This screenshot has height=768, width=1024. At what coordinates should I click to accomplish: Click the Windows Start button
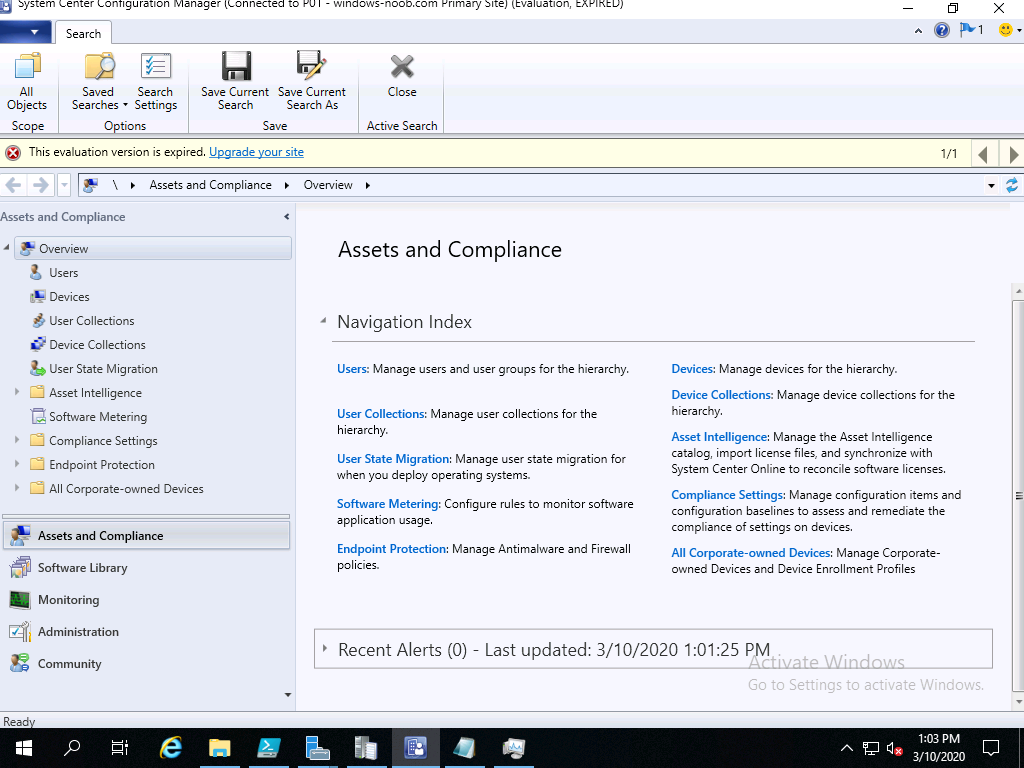pos(24,748)
